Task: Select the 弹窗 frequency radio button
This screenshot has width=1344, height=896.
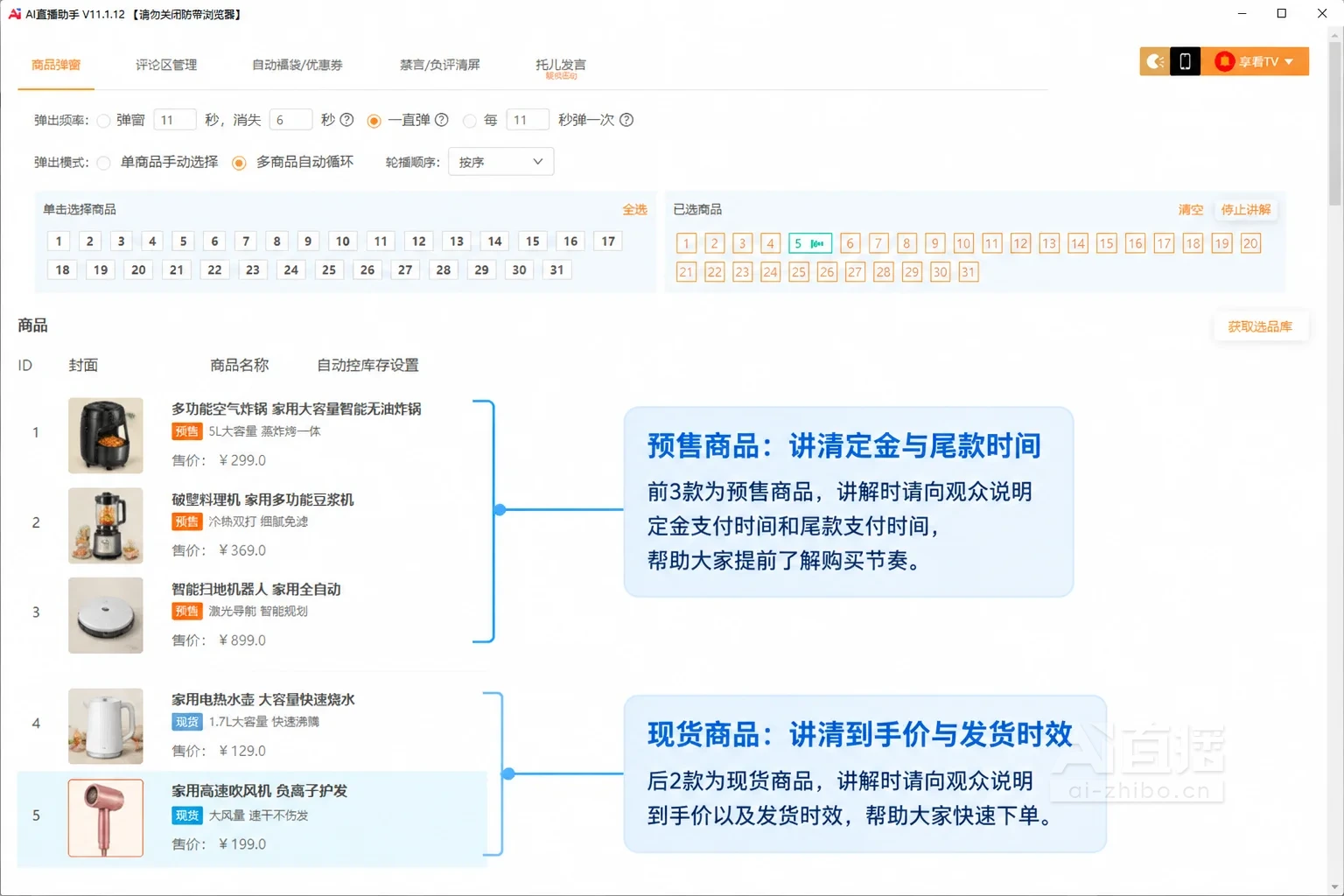Action: [103, 121]
